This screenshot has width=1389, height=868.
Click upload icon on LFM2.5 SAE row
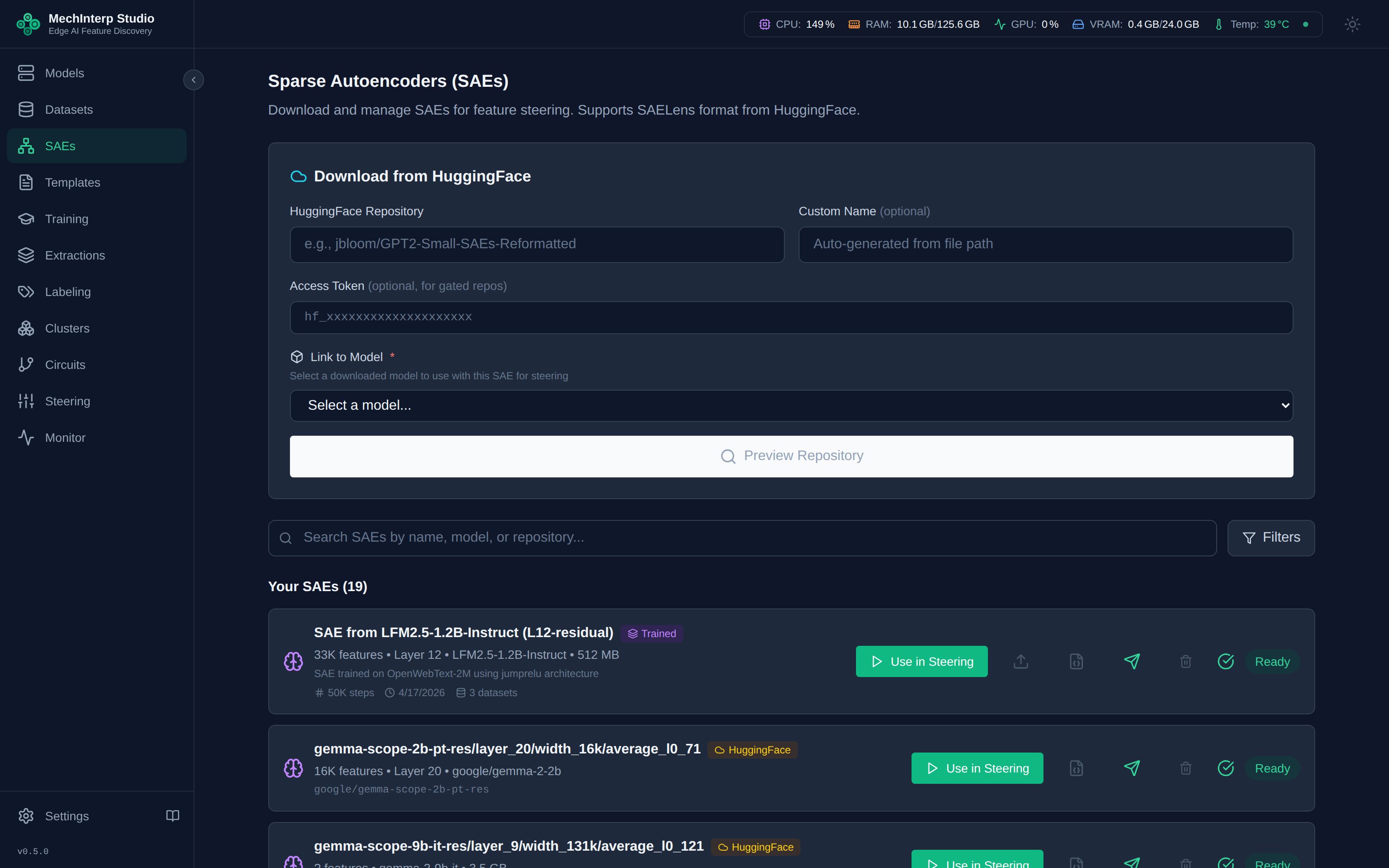point(1020,661)
